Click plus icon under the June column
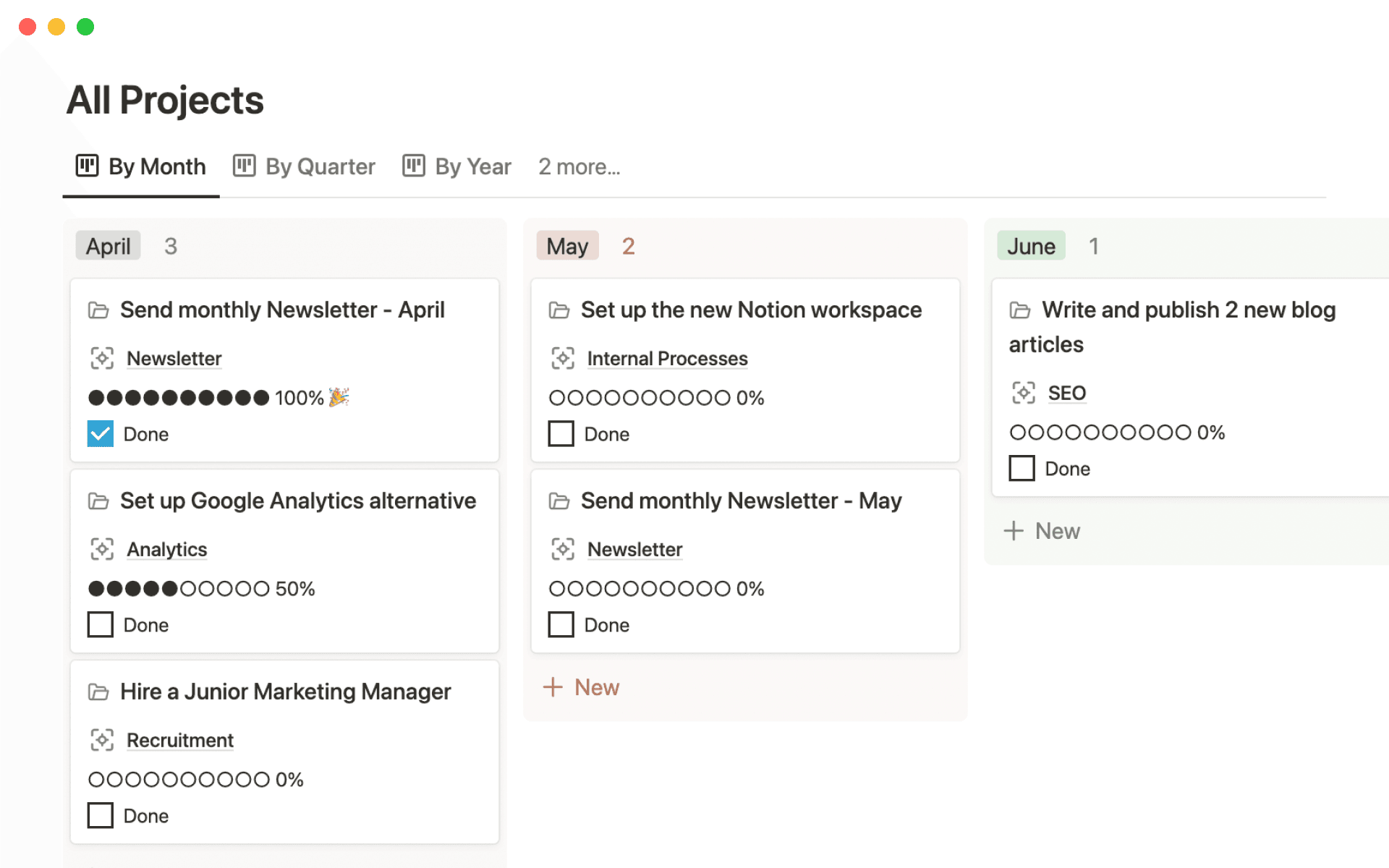Image resolution: width=1389 pixels, height=868 pixels. point(1014,531)
